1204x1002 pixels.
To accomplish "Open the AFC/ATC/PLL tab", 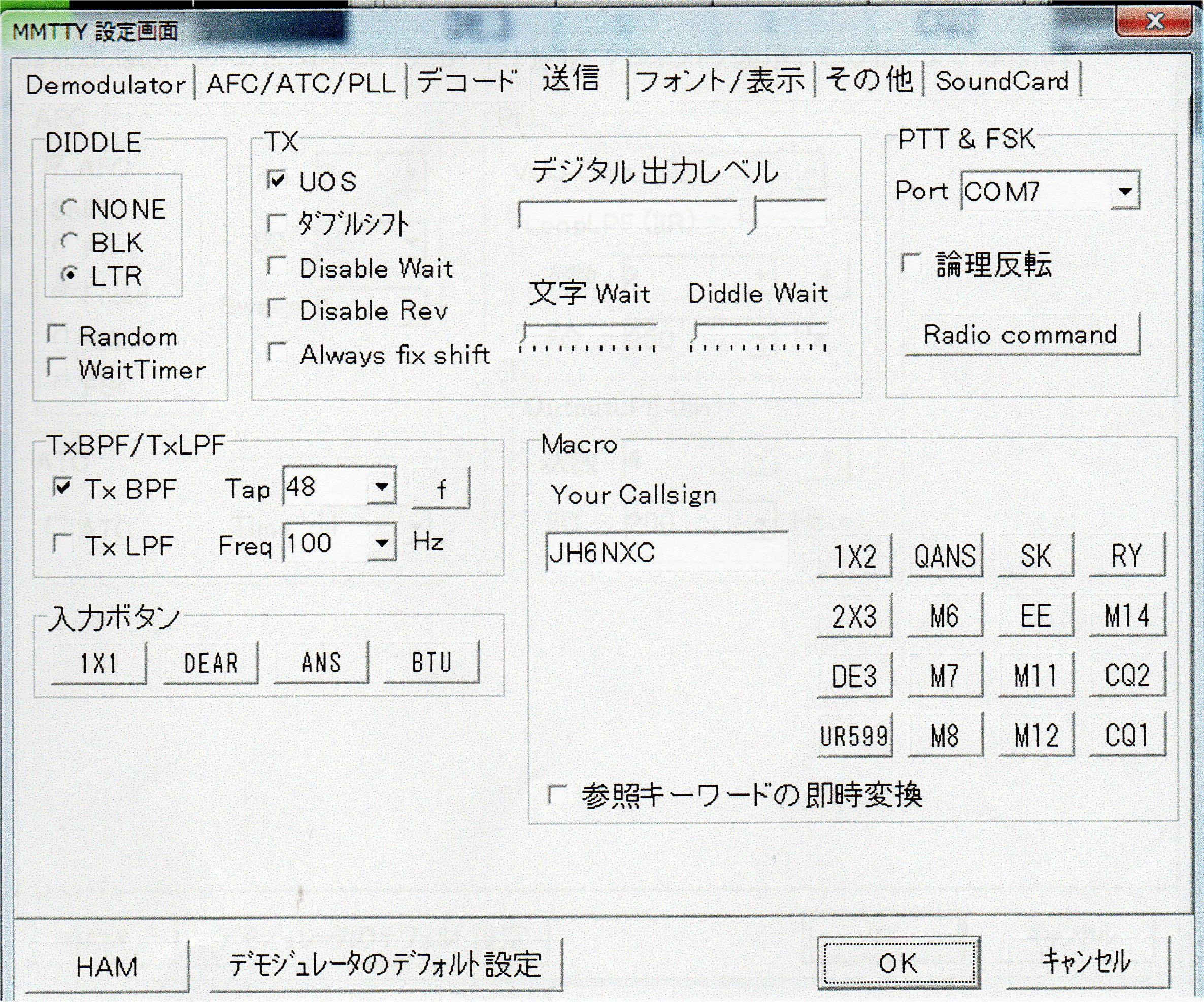I will pos(301,84).
